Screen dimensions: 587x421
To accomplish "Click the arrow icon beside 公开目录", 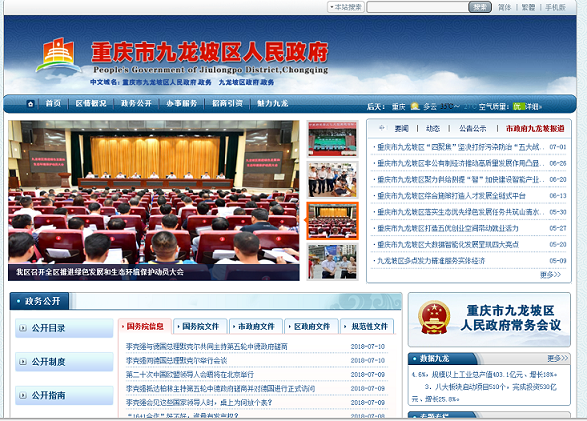I will 23,328.
